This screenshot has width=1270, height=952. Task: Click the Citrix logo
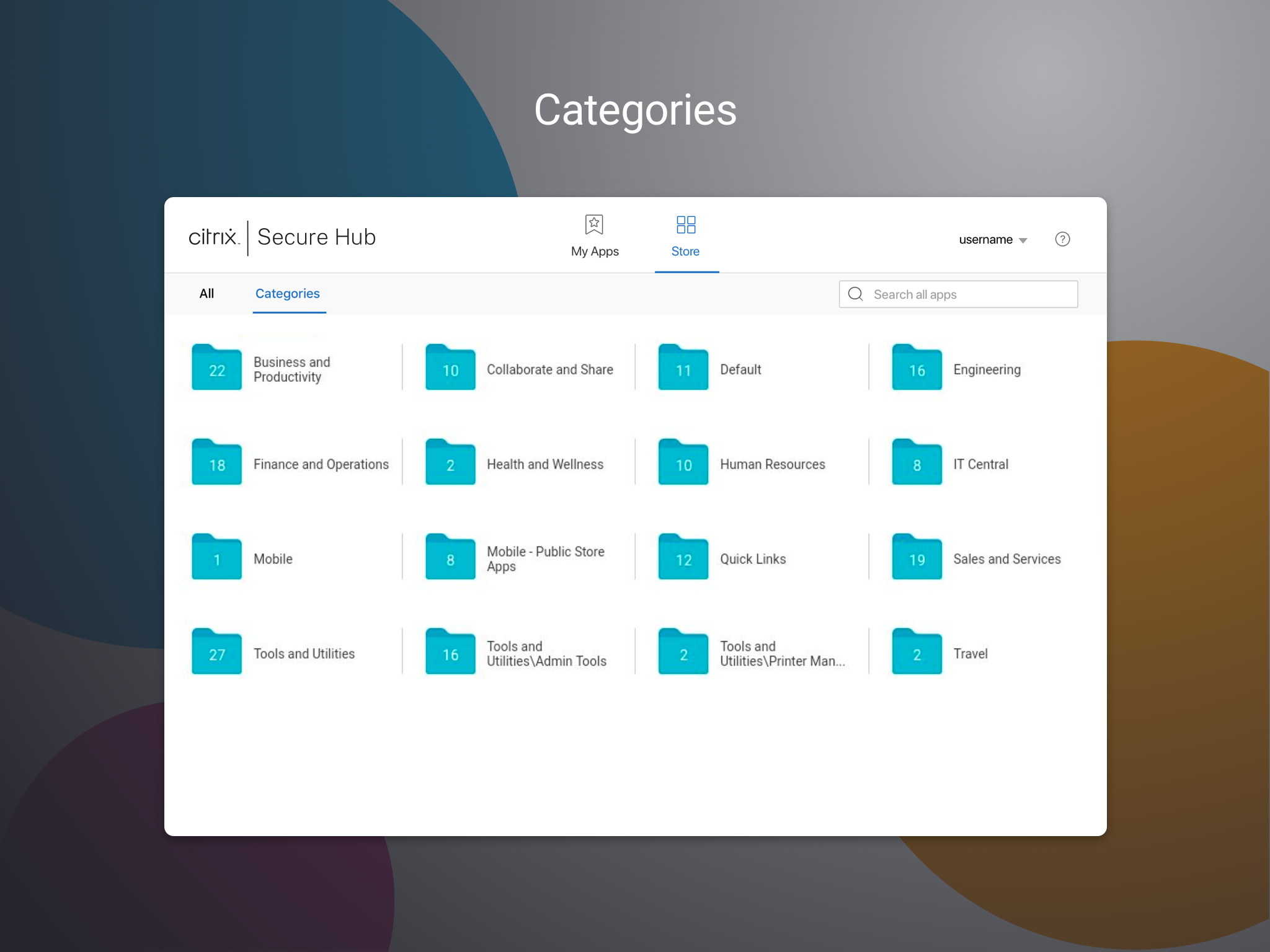[213, 237]
